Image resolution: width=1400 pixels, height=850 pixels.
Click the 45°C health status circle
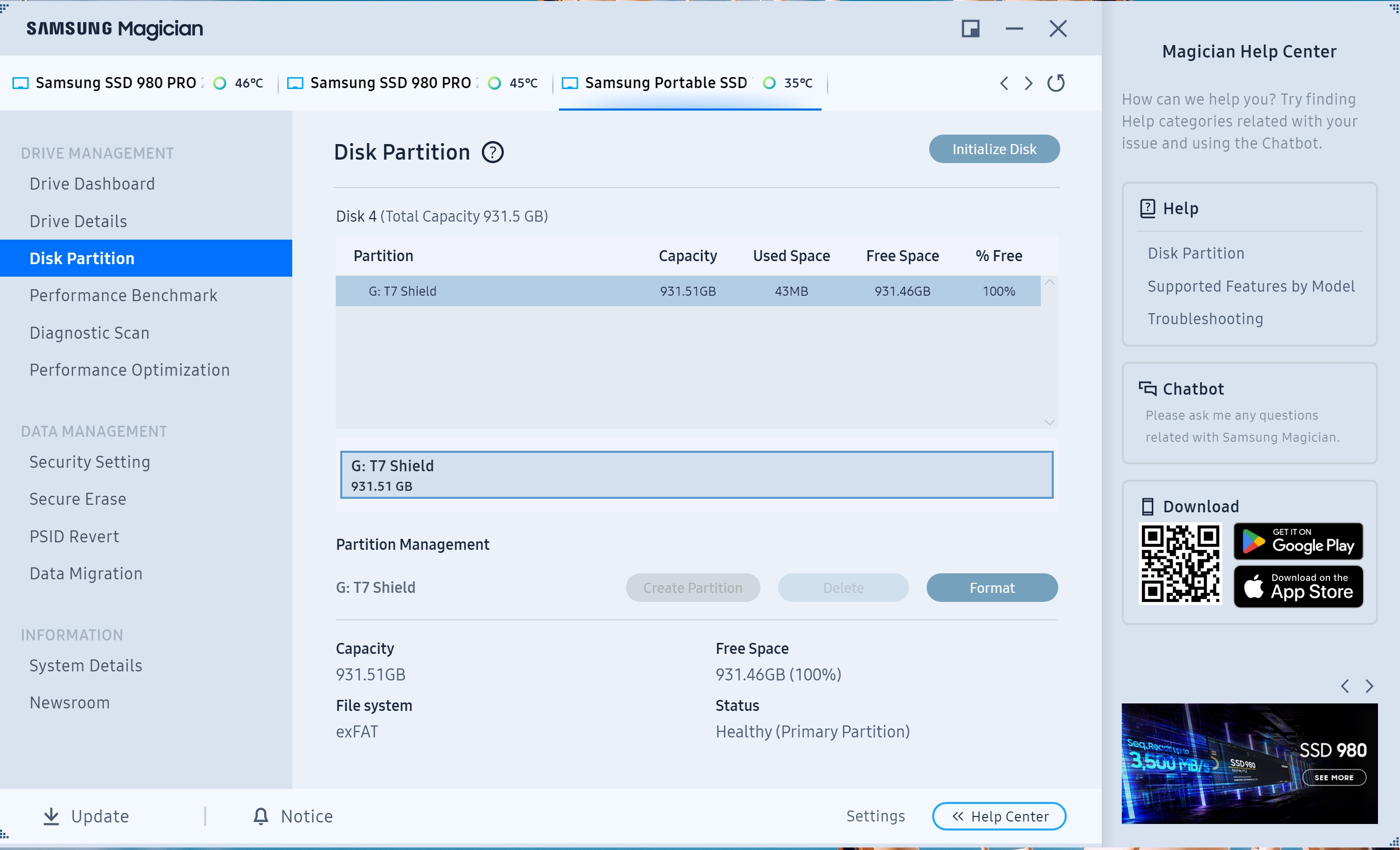point(494,83)
